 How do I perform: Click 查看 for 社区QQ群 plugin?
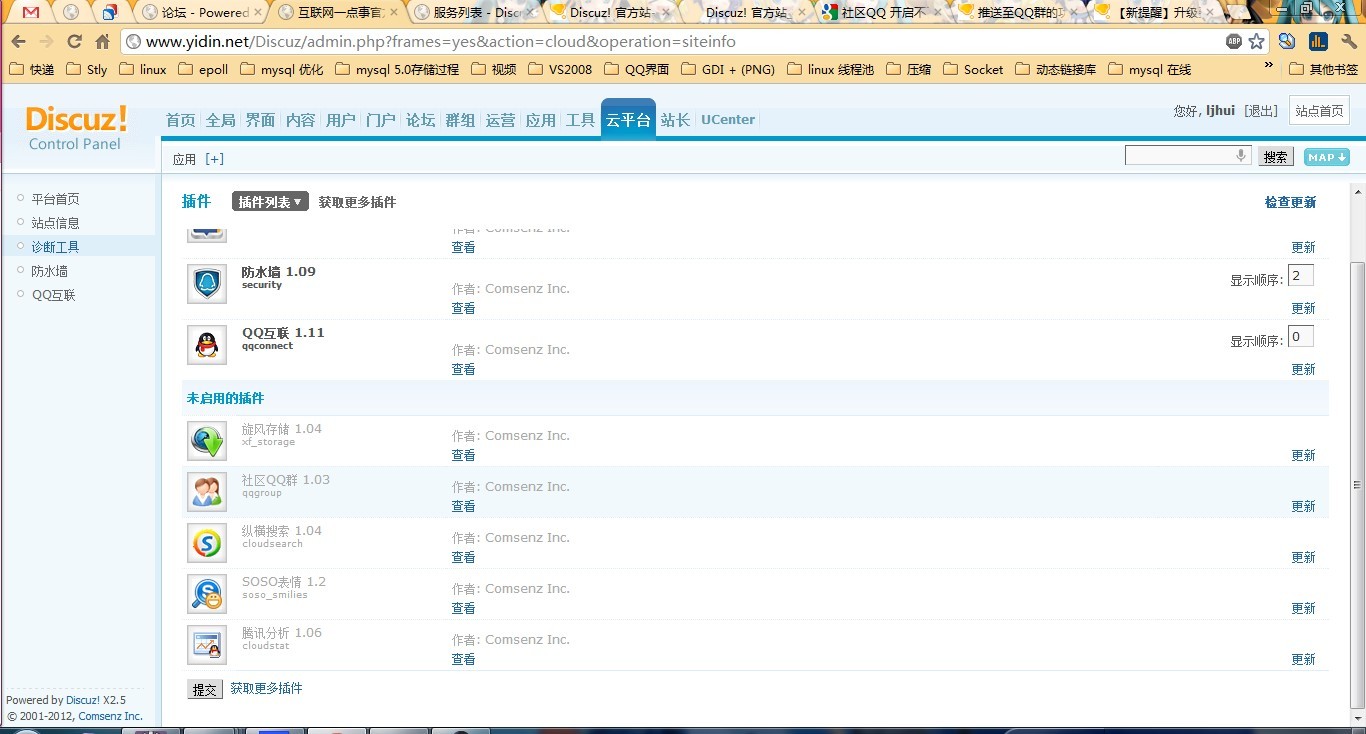(463, 506)
